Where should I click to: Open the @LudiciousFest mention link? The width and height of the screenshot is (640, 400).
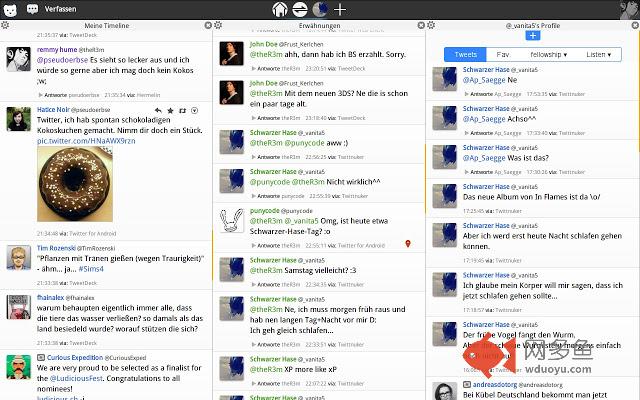76,378
